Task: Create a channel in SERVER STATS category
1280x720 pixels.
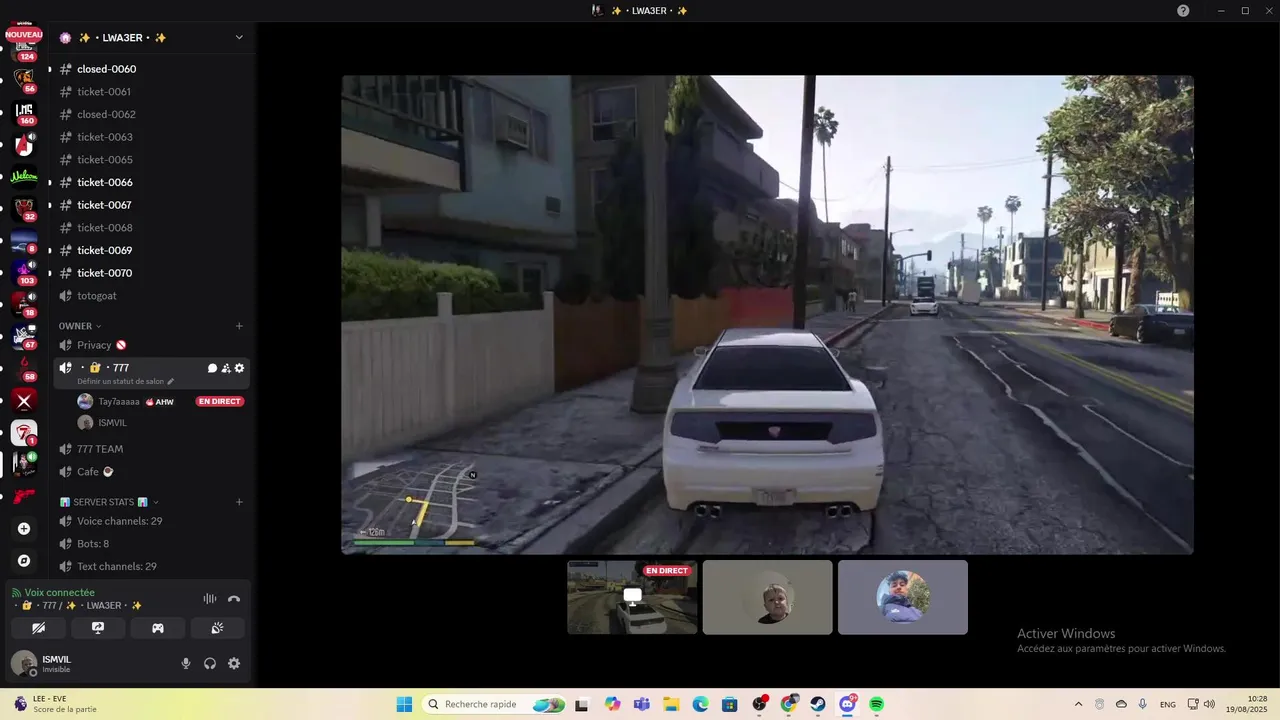Action: coord(239,502)
